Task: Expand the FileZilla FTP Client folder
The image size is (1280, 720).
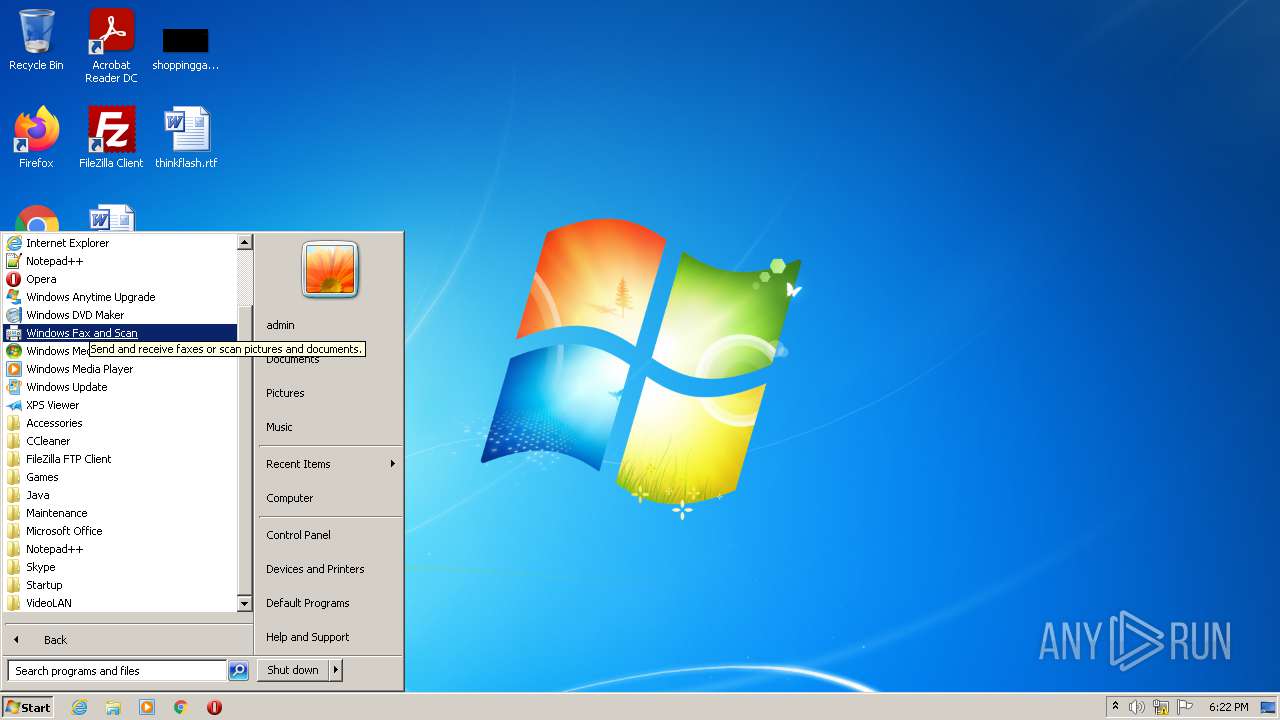Action: click(x=120, y=459)
